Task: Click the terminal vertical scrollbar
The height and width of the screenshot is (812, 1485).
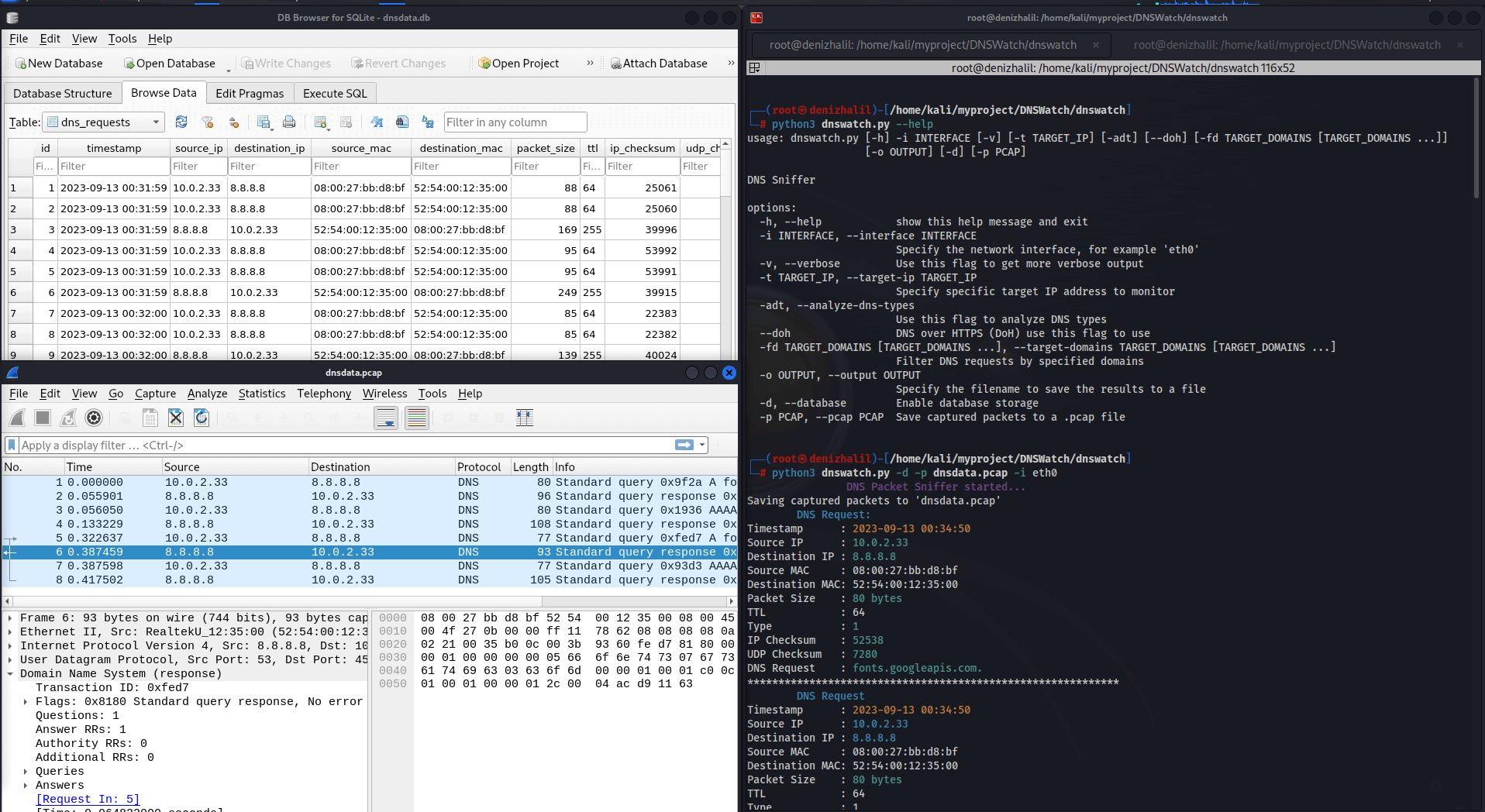Action: coord(1478,139)
